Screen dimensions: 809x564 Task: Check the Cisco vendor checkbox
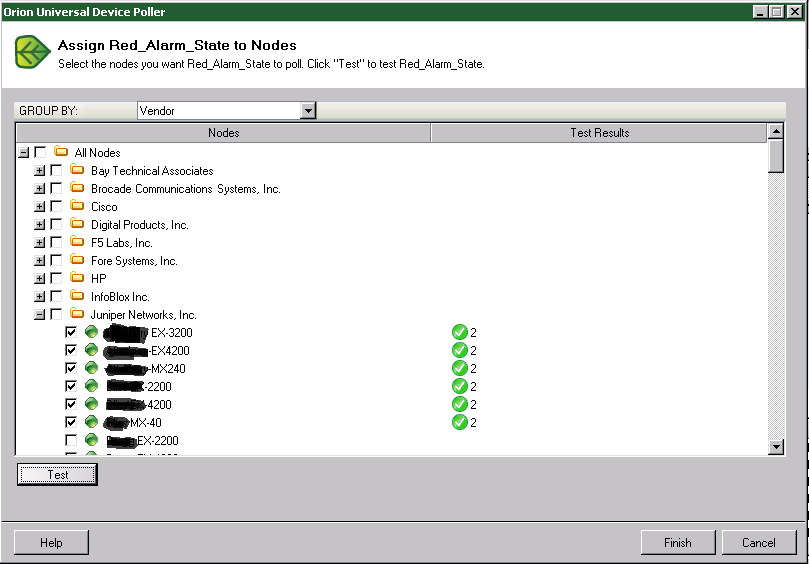(x=56, y=206)
